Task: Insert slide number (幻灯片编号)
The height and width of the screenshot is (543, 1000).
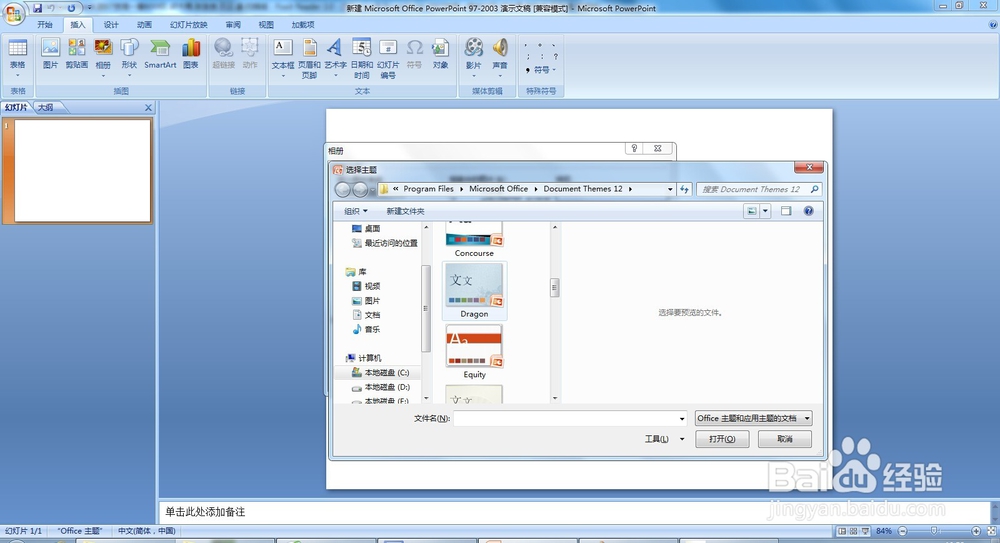Action: 388,59
